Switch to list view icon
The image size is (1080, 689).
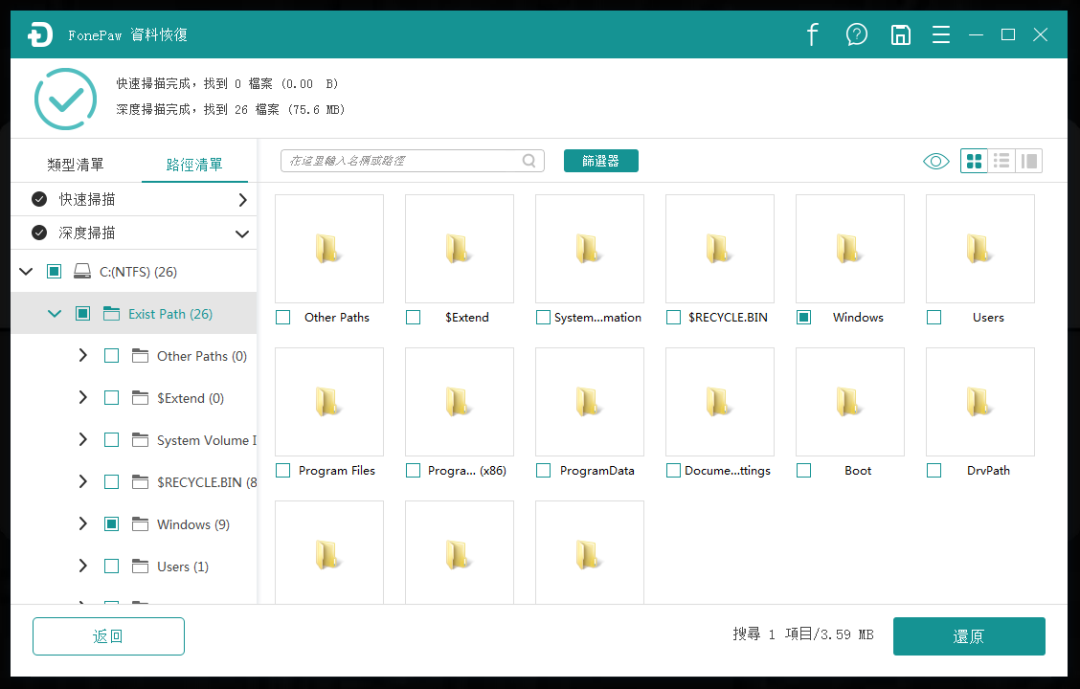1001,161
